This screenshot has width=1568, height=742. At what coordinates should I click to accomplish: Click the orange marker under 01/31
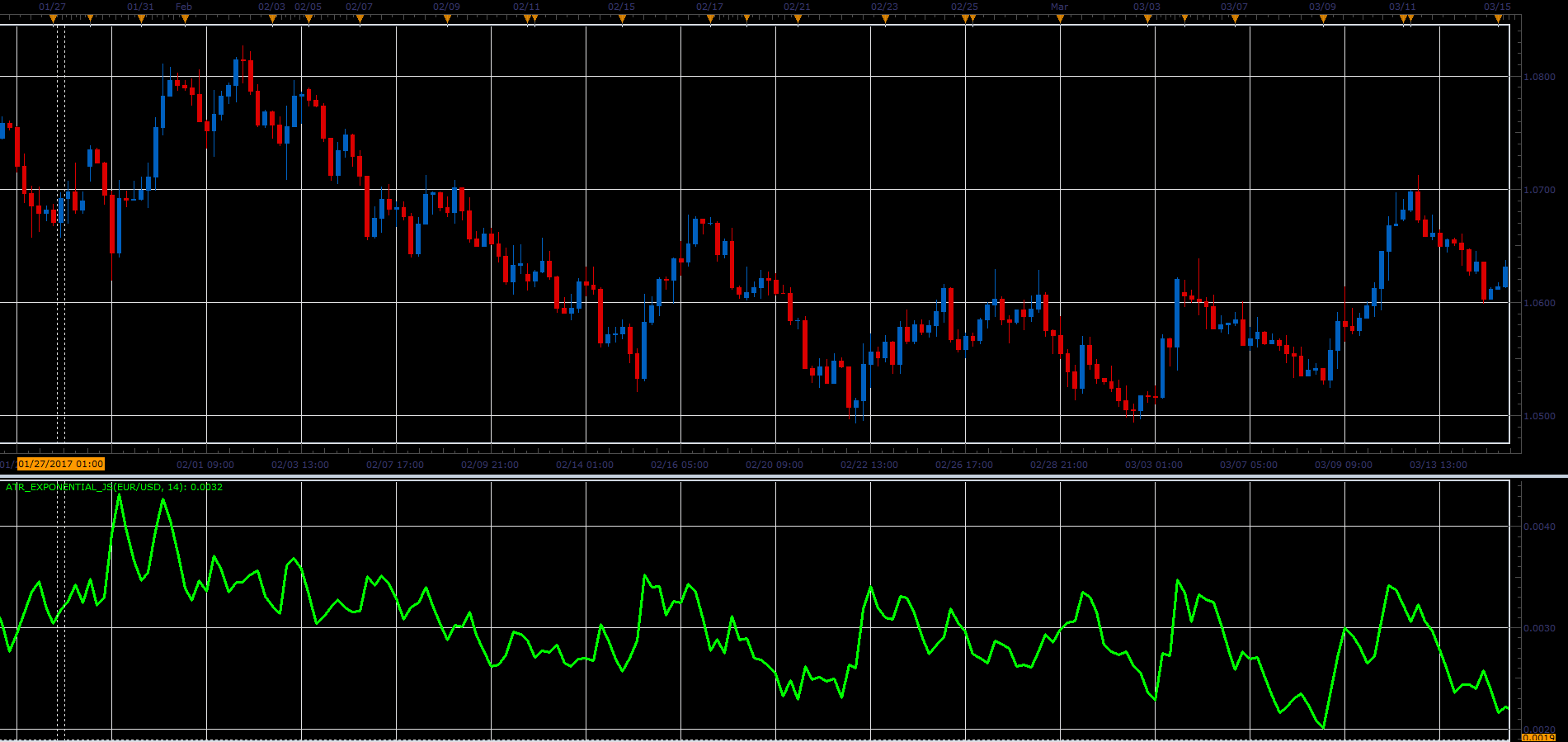pyautogui.click(x=141, y=18)
